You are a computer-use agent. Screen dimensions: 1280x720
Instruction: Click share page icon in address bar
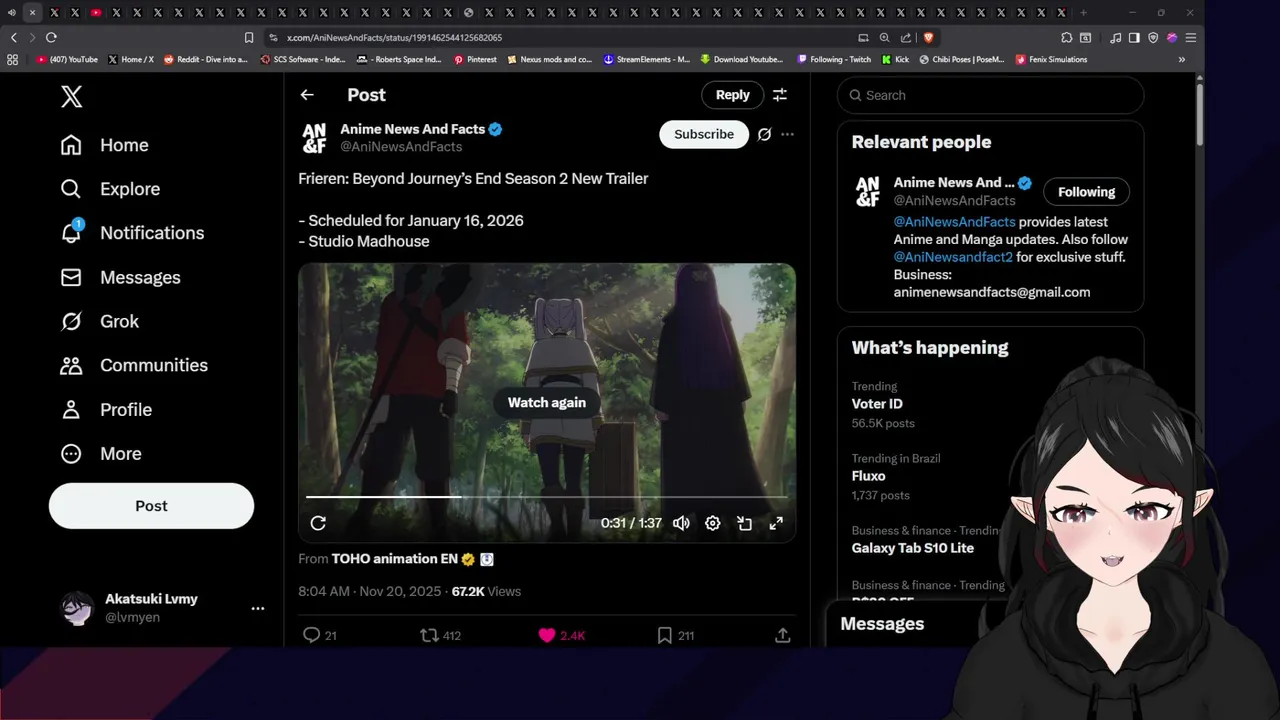point(906,37)
